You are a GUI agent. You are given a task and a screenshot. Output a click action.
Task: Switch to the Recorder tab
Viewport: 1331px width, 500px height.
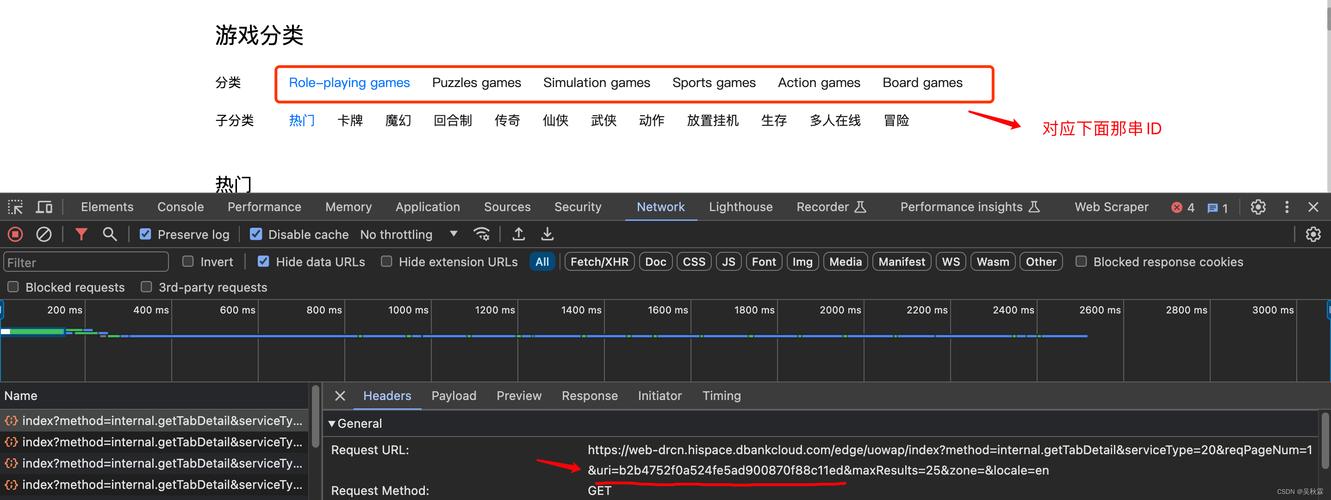[x=831, y=207]
